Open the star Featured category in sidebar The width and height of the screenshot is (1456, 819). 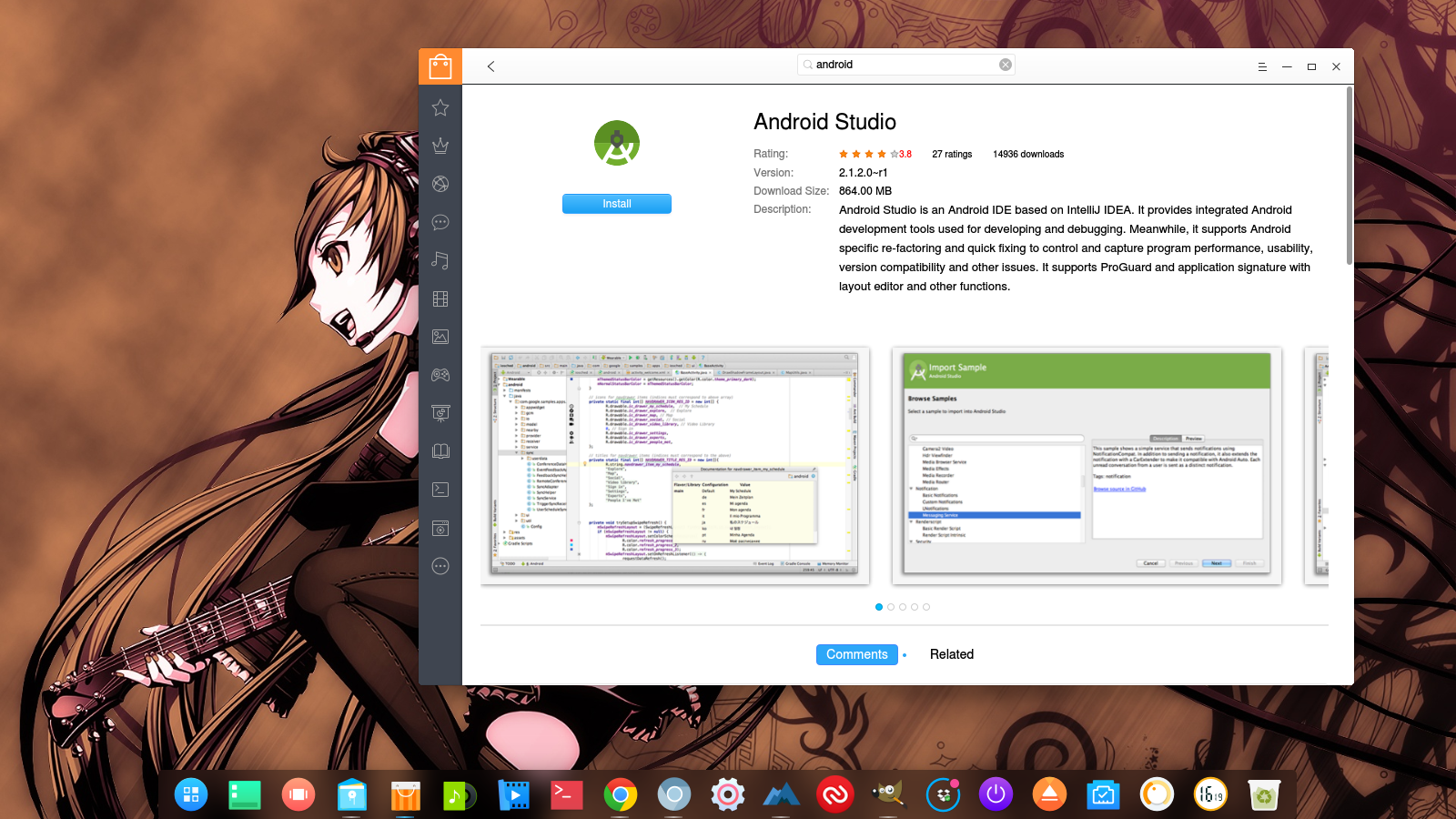point(440,107)
